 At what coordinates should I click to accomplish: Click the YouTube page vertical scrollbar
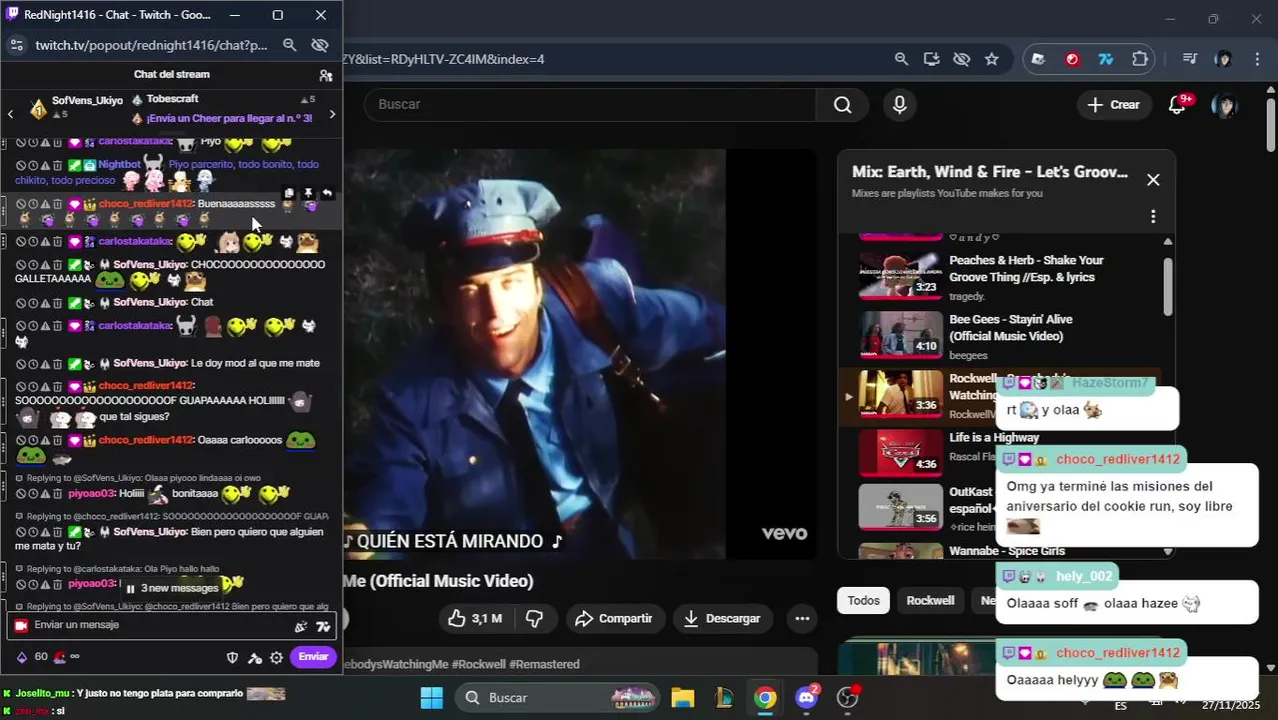[1271, 125]
